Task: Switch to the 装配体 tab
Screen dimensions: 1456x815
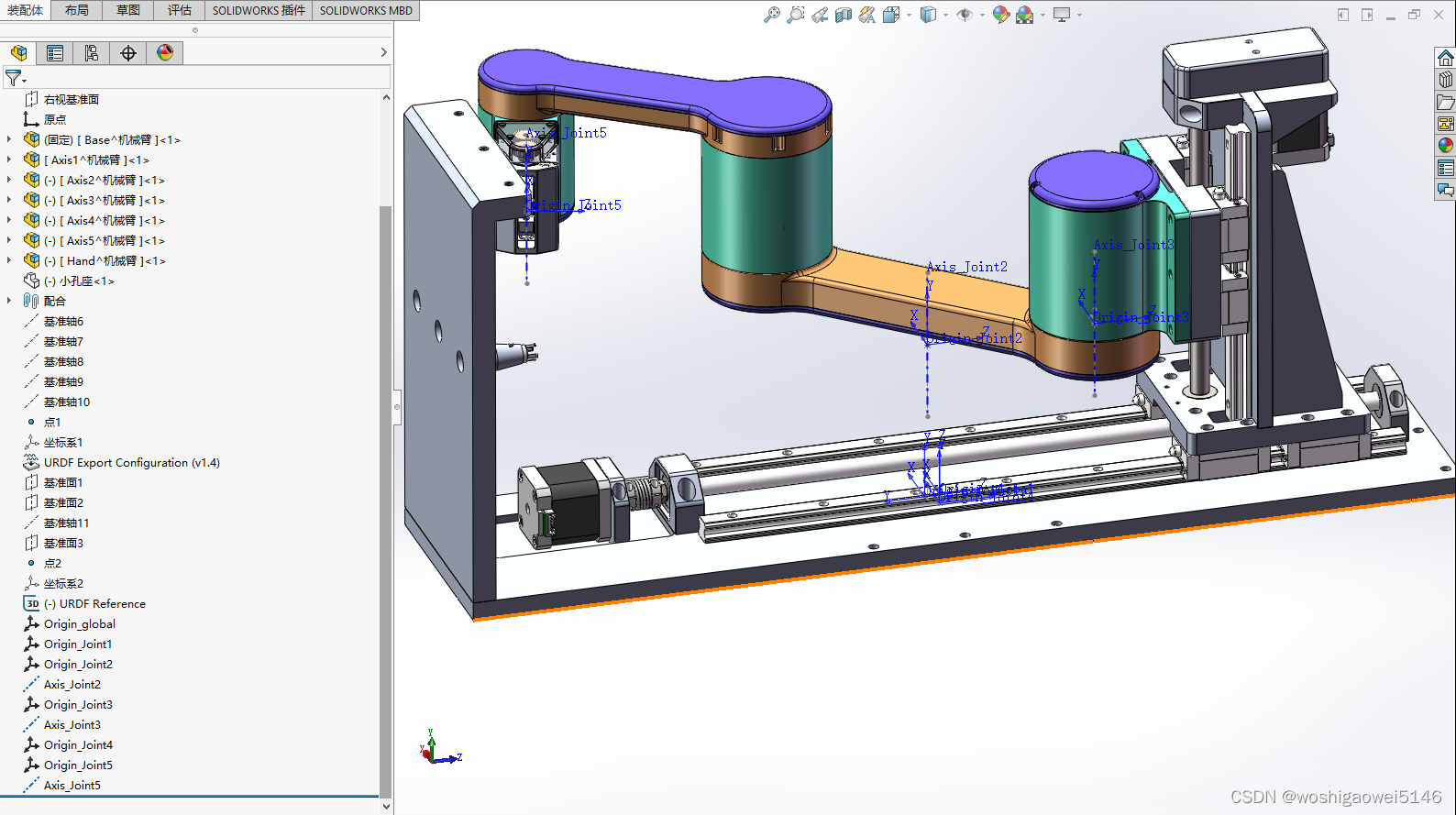Action: (x=26, y=10)
